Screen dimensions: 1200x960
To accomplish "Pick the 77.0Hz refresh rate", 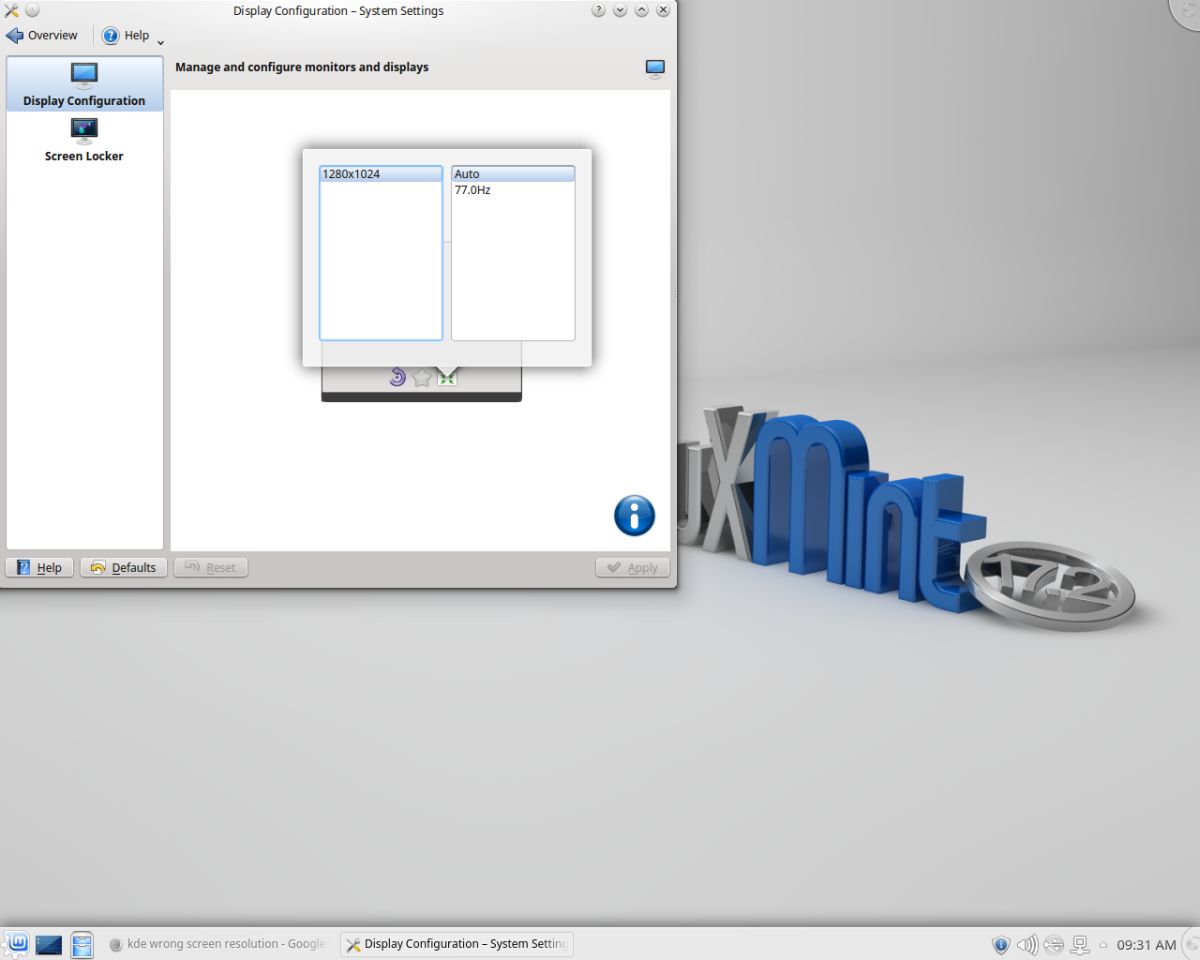I will [513, 190].
